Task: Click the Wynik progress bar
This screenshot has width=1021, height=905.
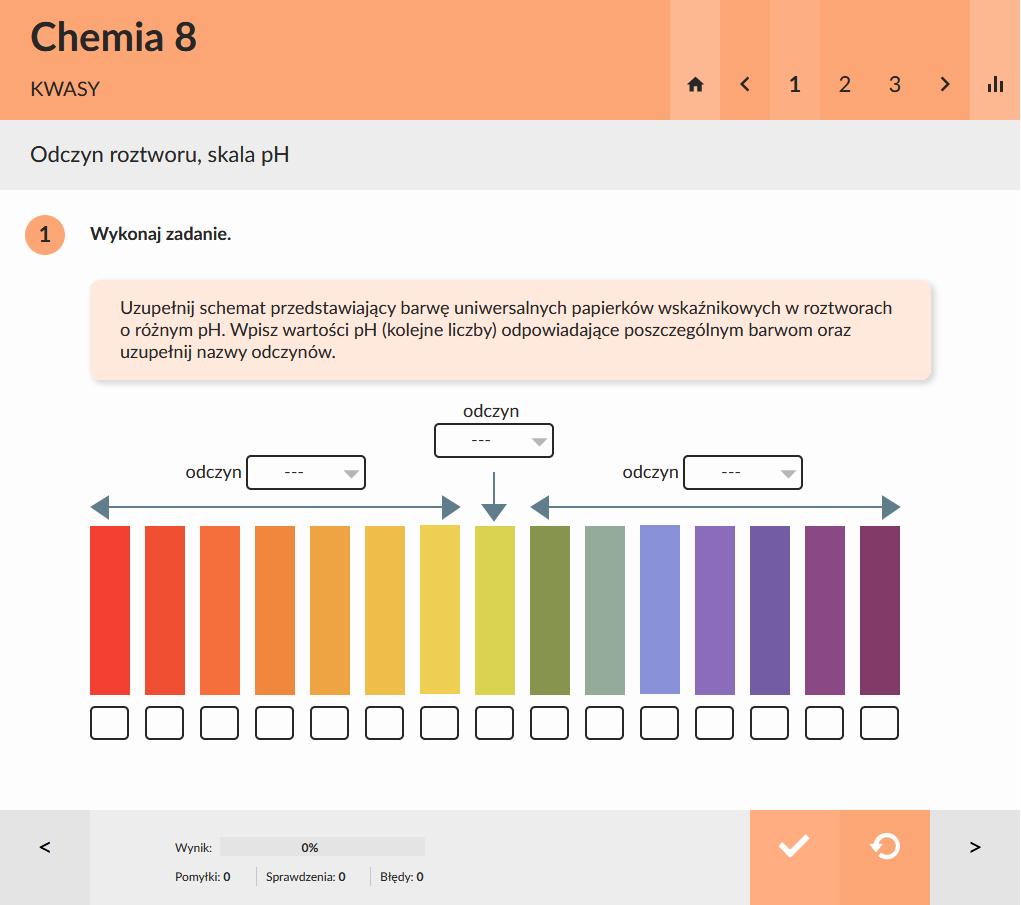Action: point(322,847)
